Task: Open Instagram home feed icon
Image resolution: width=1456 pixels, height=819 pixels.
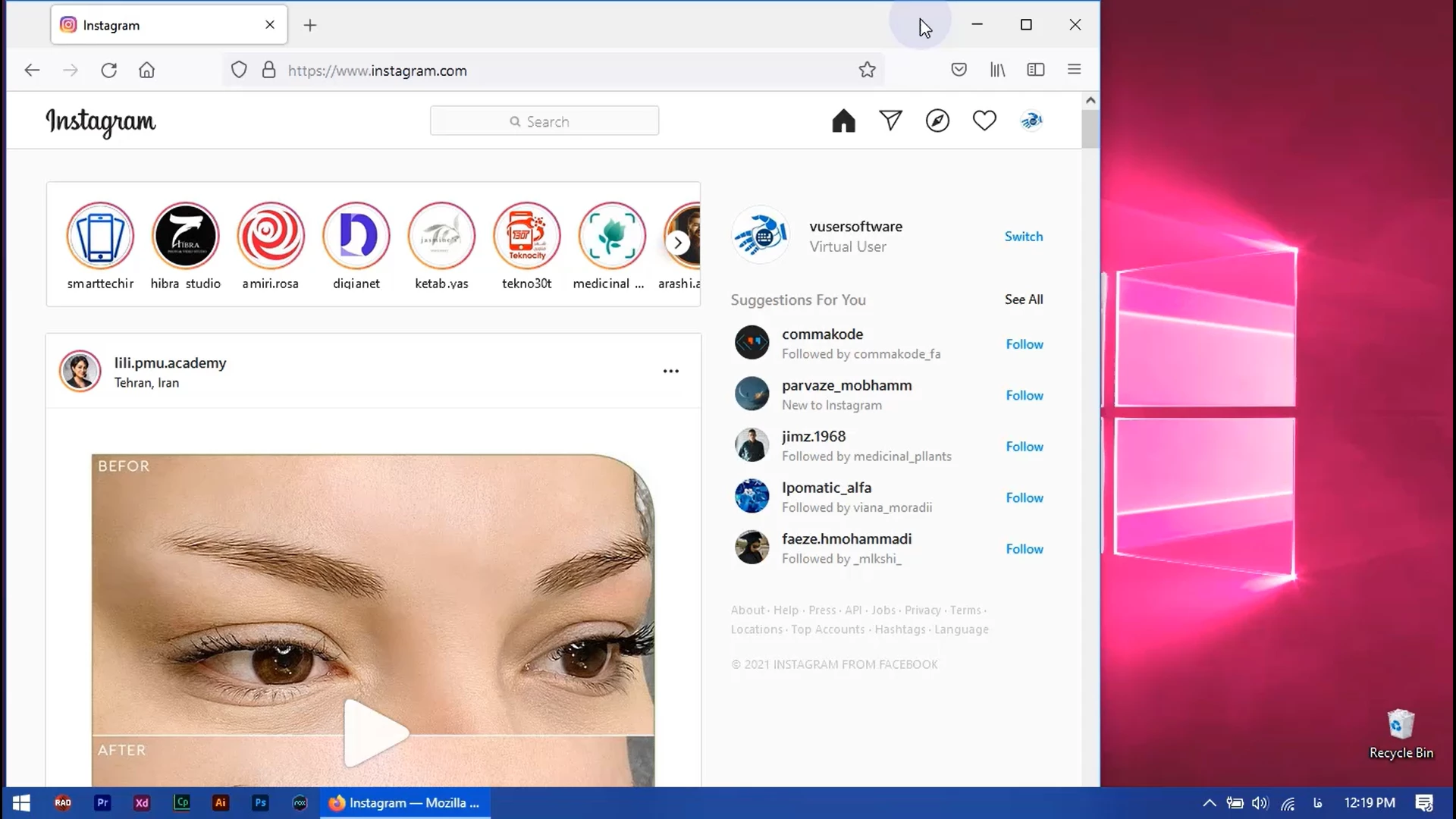Action: tap(843, 121)
